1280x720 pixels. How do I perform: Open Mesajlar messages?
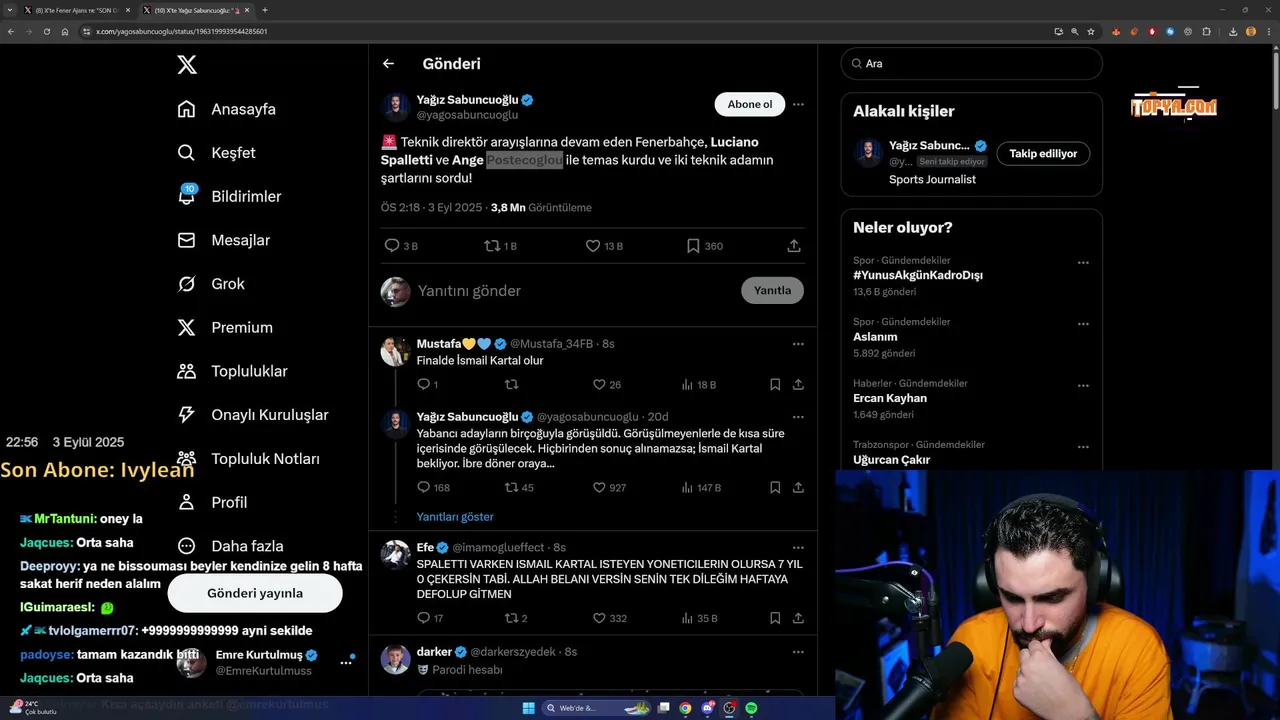223,240
